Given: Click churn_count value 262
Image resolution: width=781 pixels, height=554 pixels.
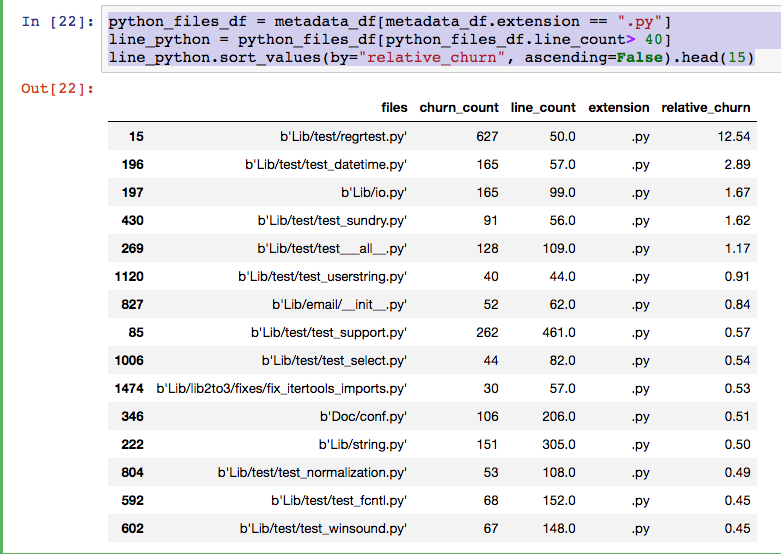Looking at the screenshot, I should point(487,332).
